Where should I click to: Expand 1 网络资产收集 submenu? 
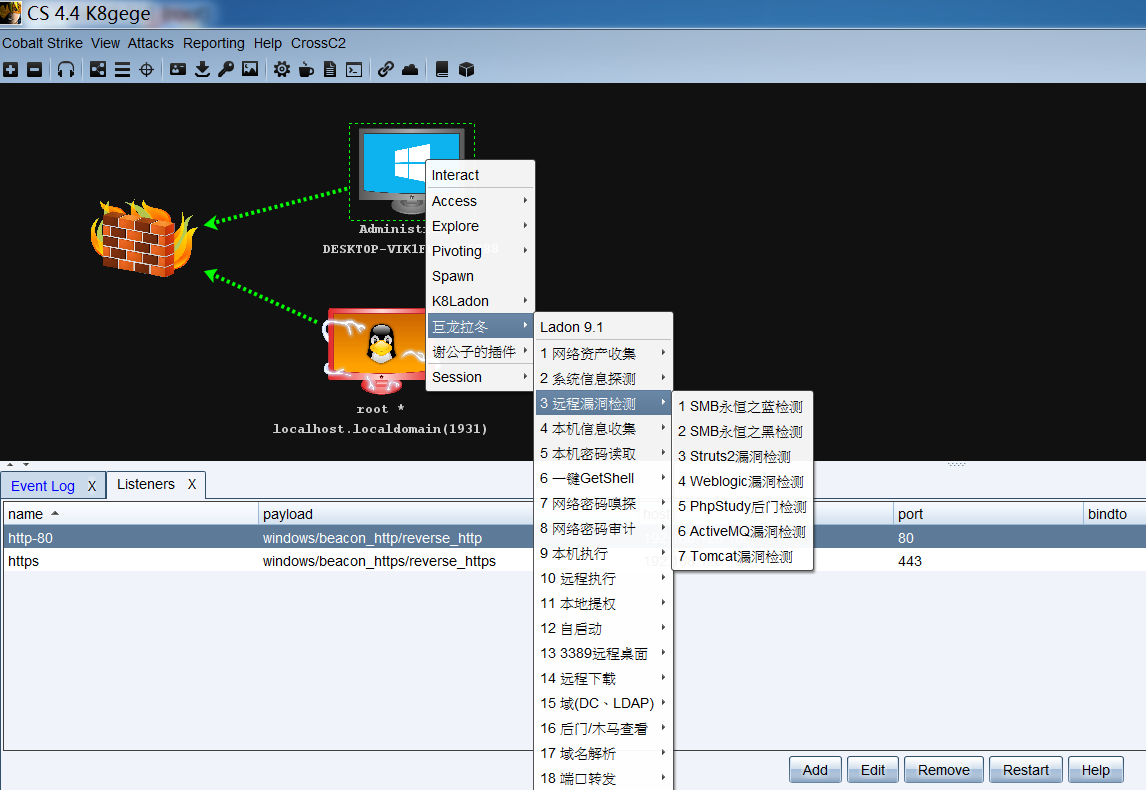[x=603, y=354]
